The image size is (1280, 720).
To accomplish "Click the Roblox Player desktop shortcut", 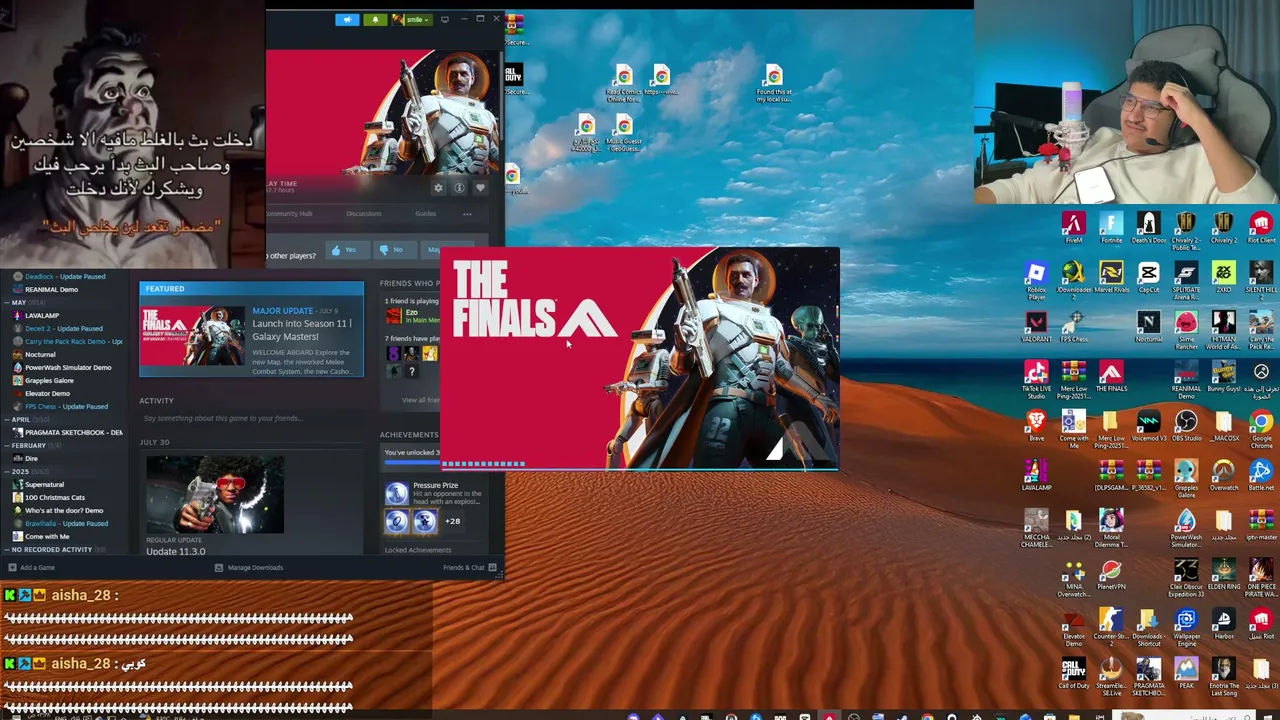I will (1036, 281).
